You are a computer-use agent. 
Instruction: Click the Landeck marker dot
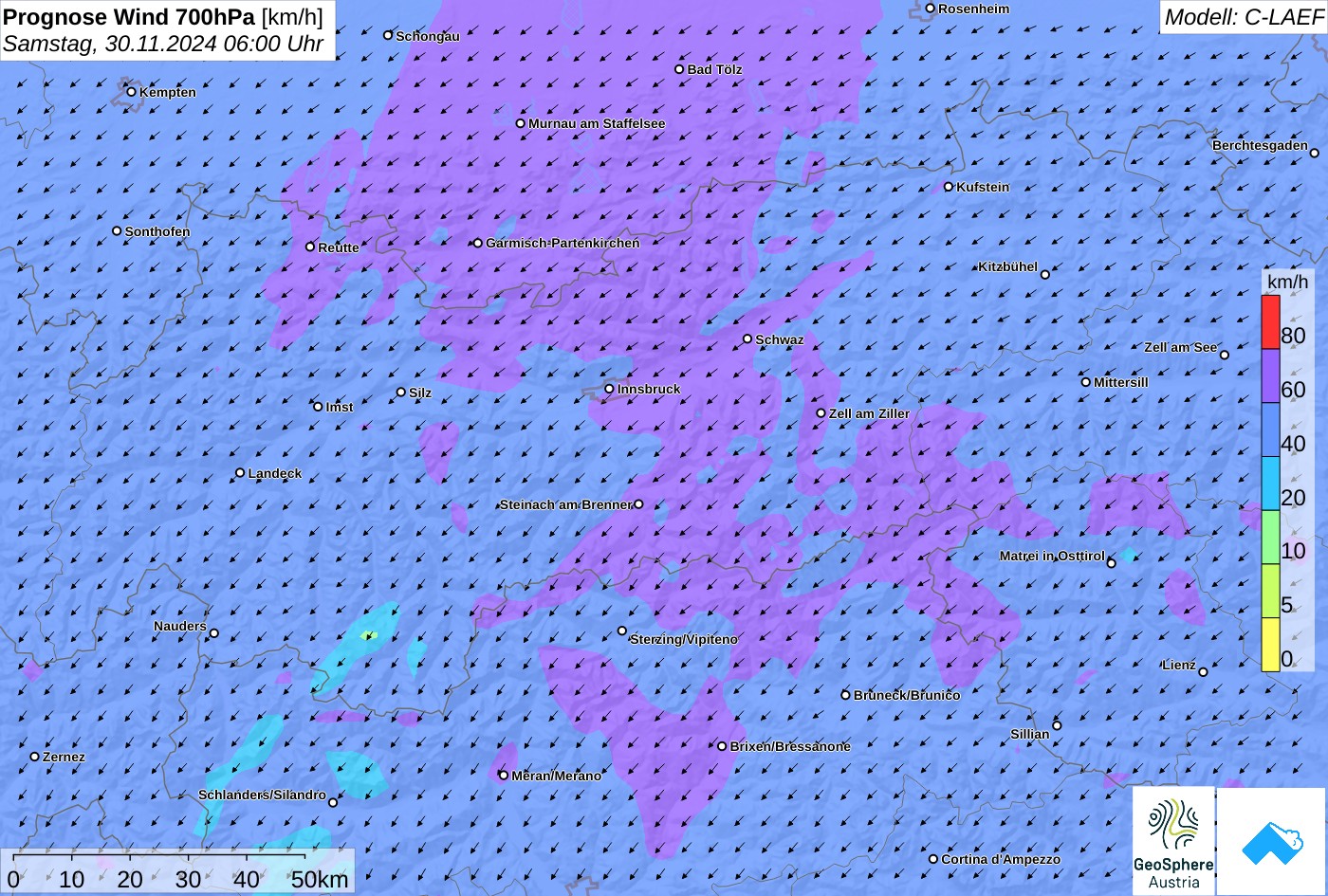pyautogui.click(x=240, y=473)
